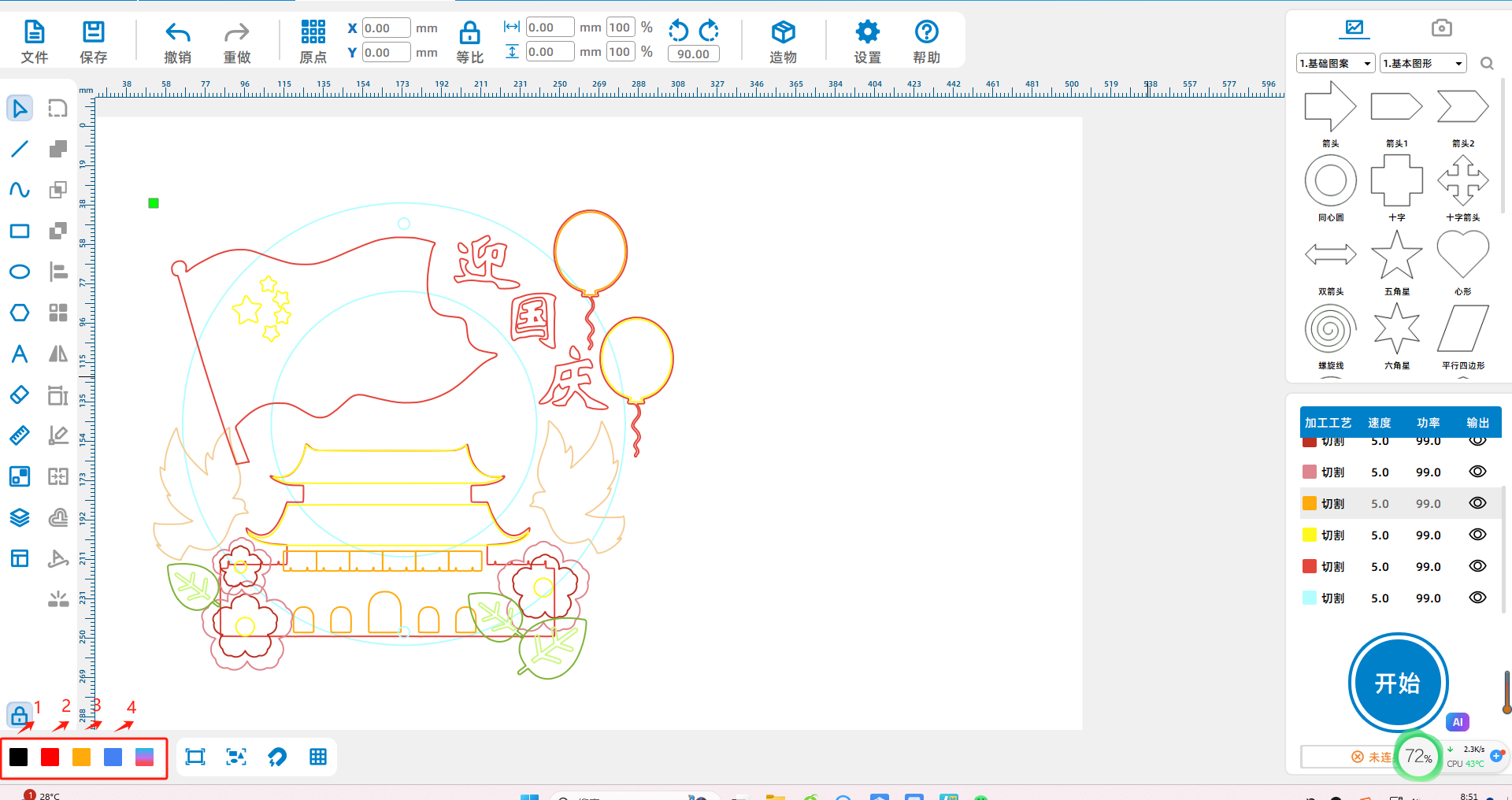Click the shape library search icon
The image size is (1512, 800).
(x=1487, y=63)
